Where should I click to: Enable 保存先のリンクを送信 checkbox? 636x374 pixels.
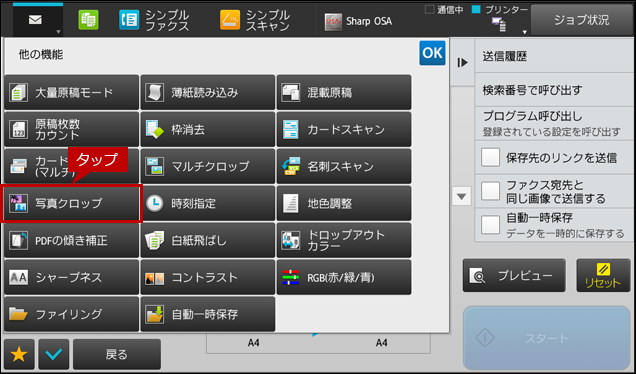pyautogui.click(x=490, y=157)
